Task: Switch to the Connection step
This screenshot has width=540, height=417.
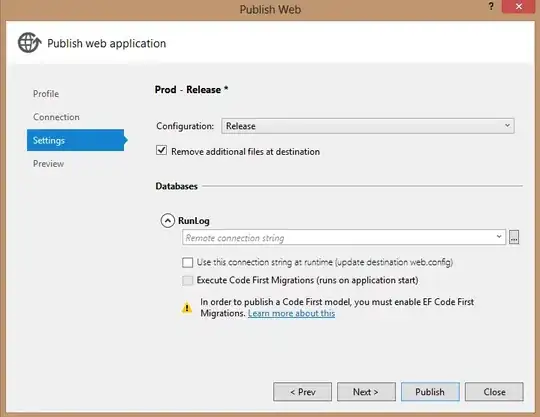Action: pos(56,117)
